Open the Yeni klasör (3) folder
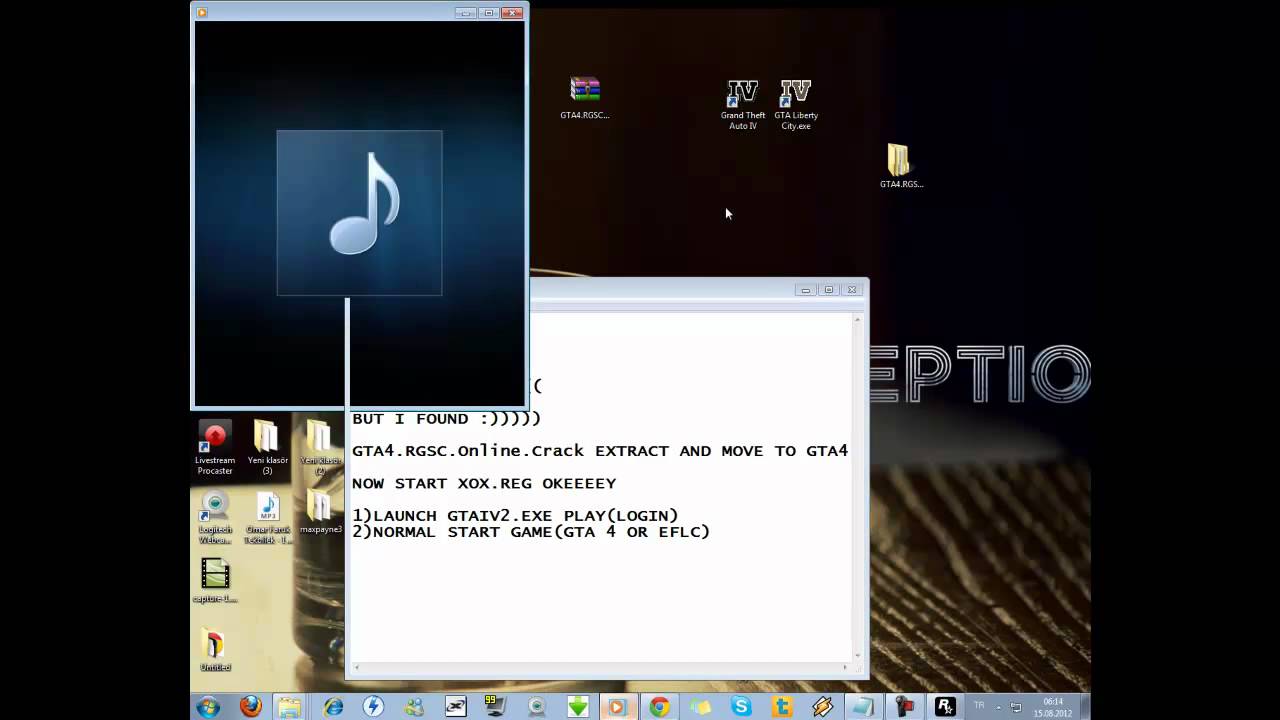1280x720 pixels. [267, 447]
